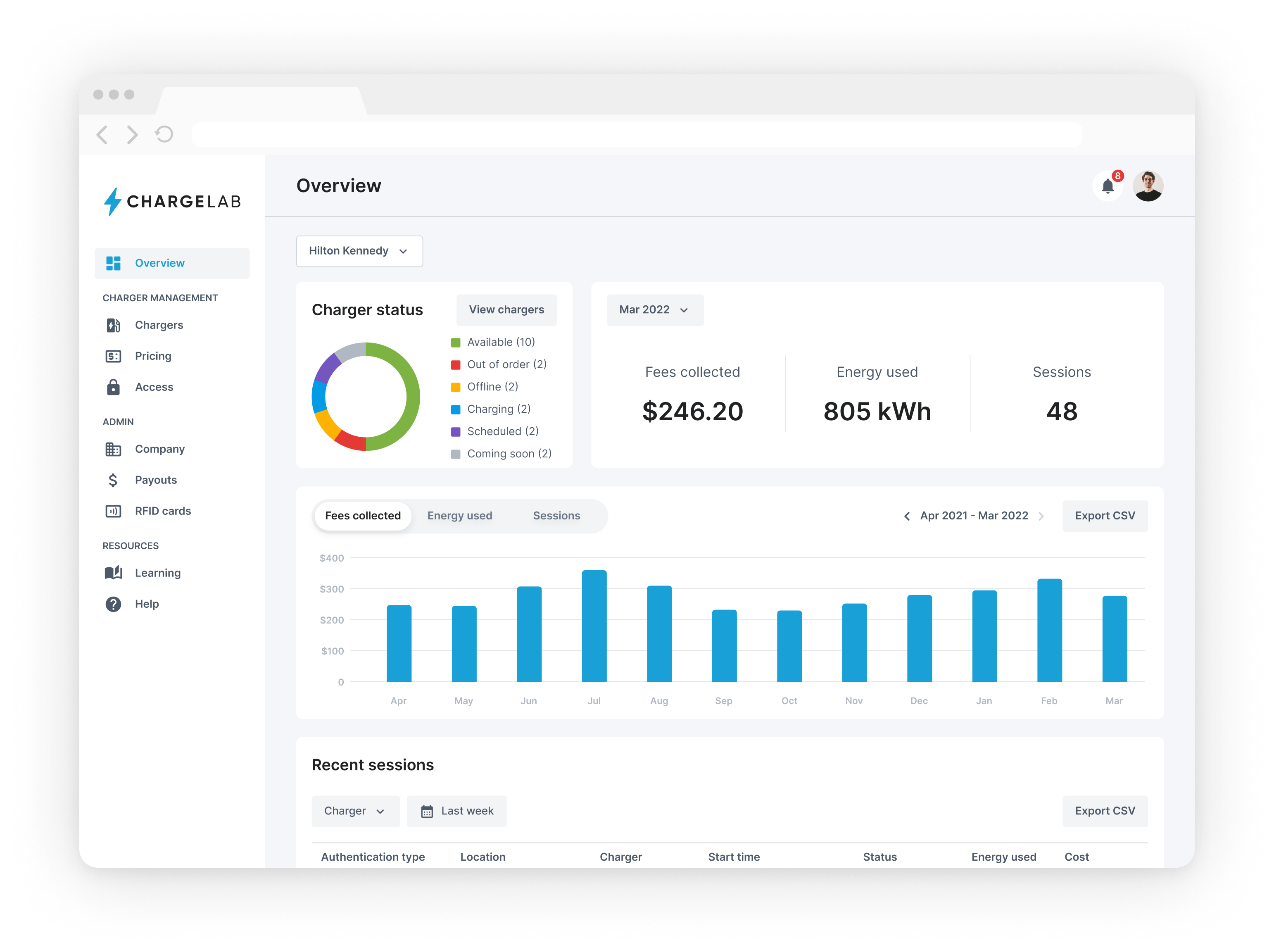The height and width of the screenshot is (952, 1274).
Task: Expand the Hilton Kennedy location dropdown
Action: [359, 251]
